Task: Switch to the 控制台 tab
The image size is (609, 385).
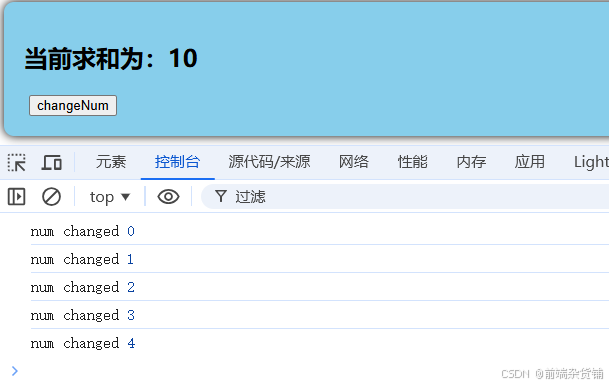Action: tap(177, 162)
